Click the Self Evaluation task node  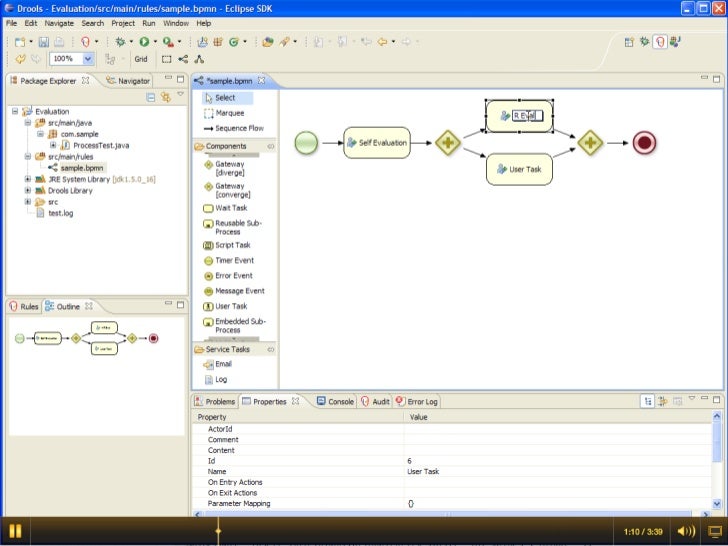[x=377, y=143]
